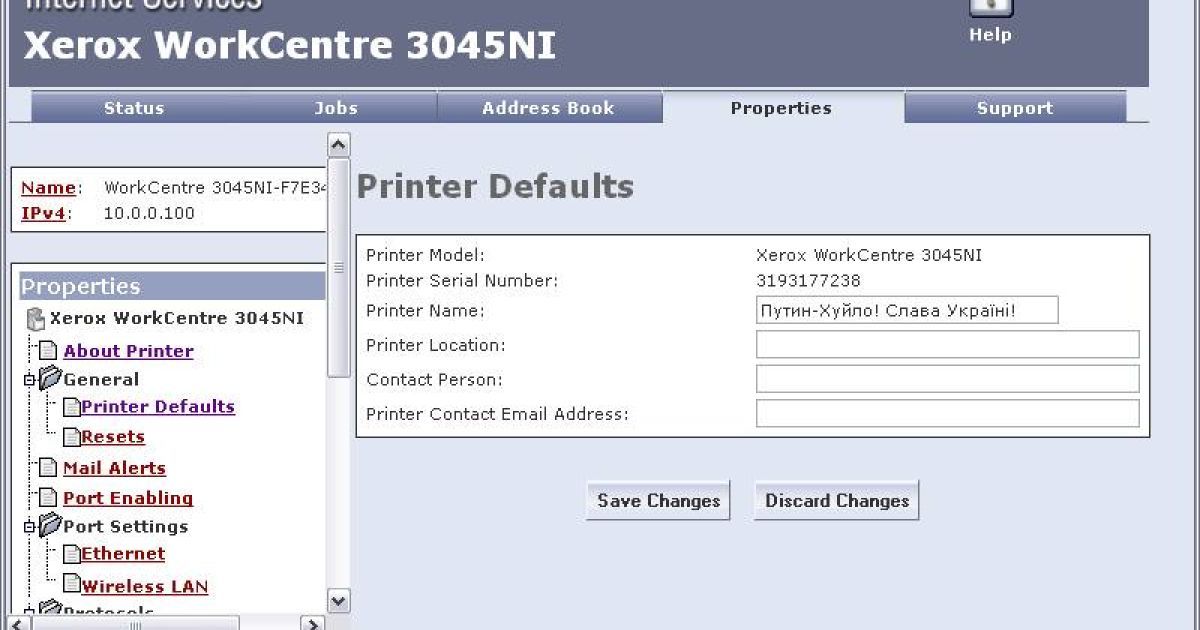This screenshot has height=630, width=1200.
Task: Open the Support tab
Action: coord(1015,108)
